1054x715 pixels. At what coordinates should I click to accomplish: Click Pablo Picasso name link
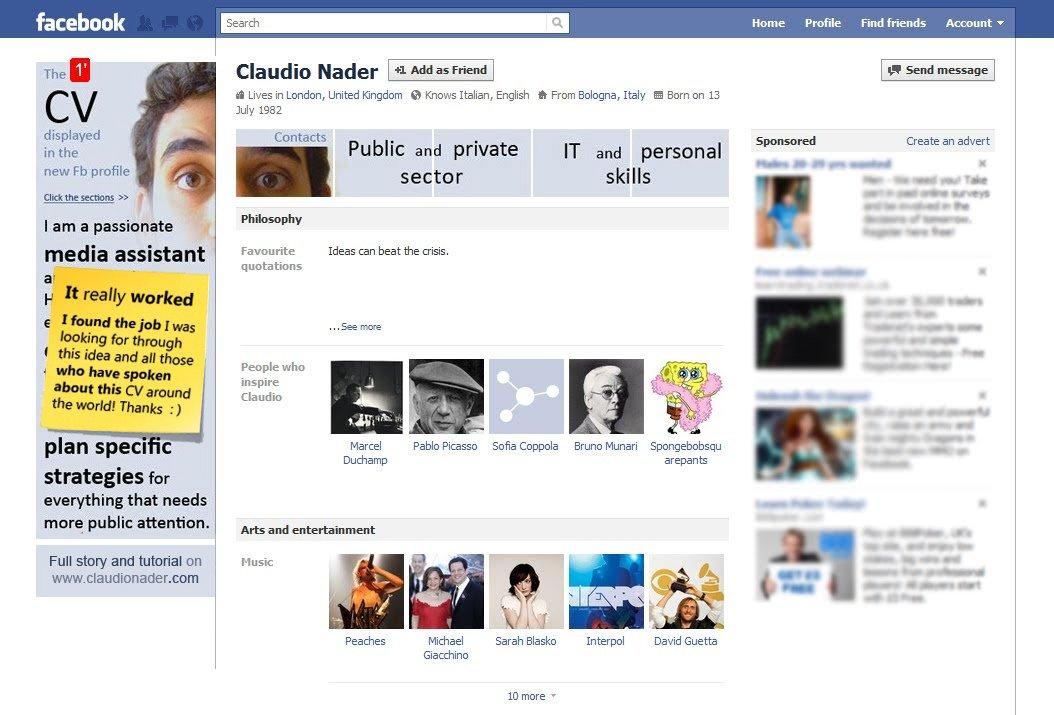point(445,446)
